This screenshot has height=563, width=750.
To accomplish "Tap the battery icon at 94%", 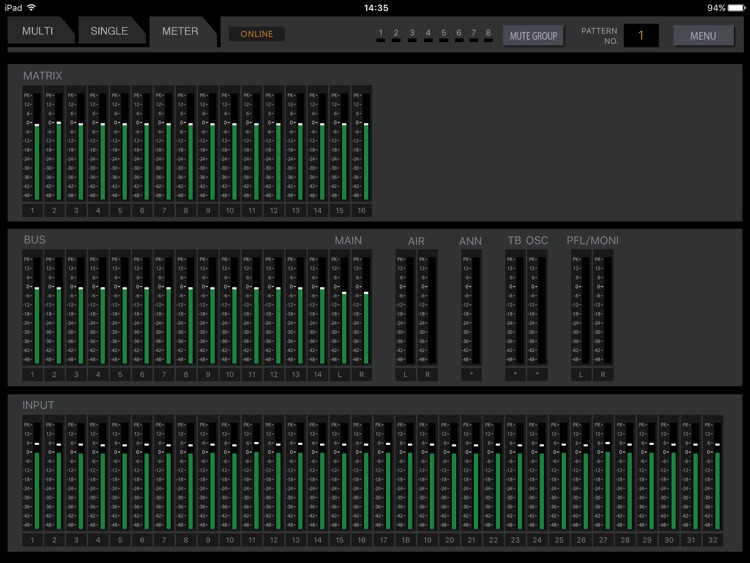I will pos(737,8).
